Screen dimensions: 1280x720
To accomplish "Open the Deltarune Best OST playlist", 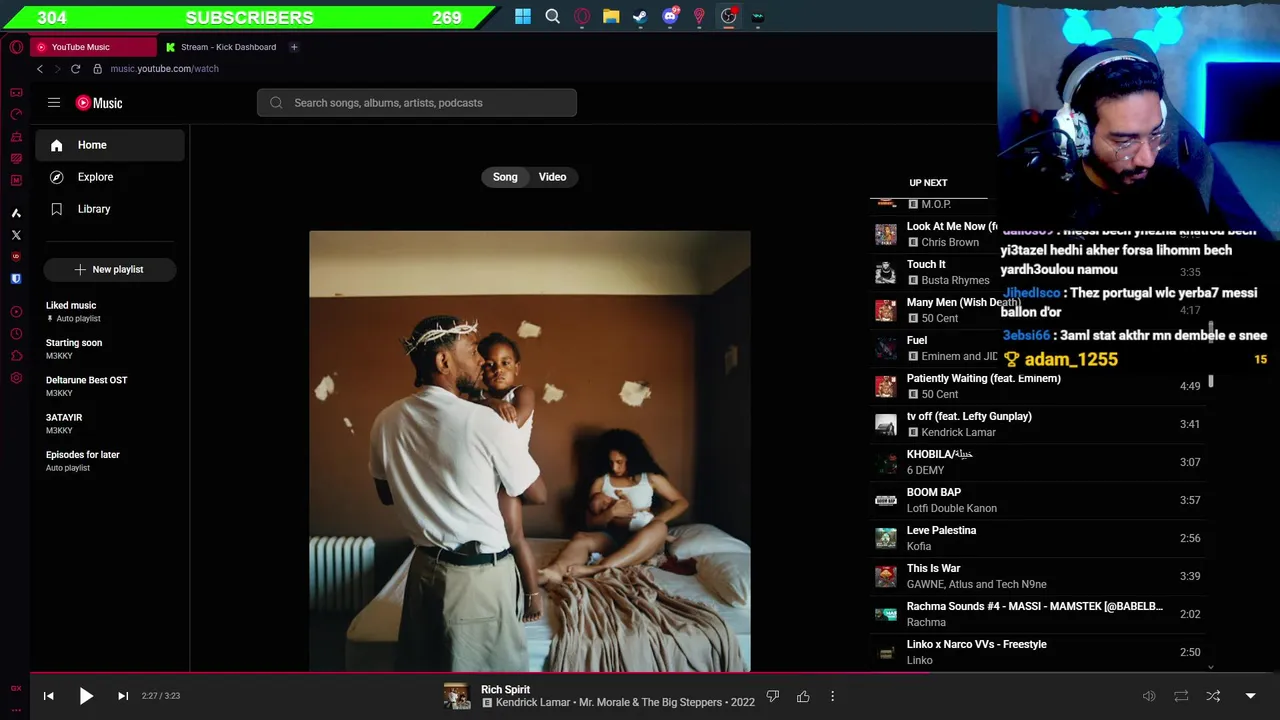I will pyautogui.click(x=110, y=386).
